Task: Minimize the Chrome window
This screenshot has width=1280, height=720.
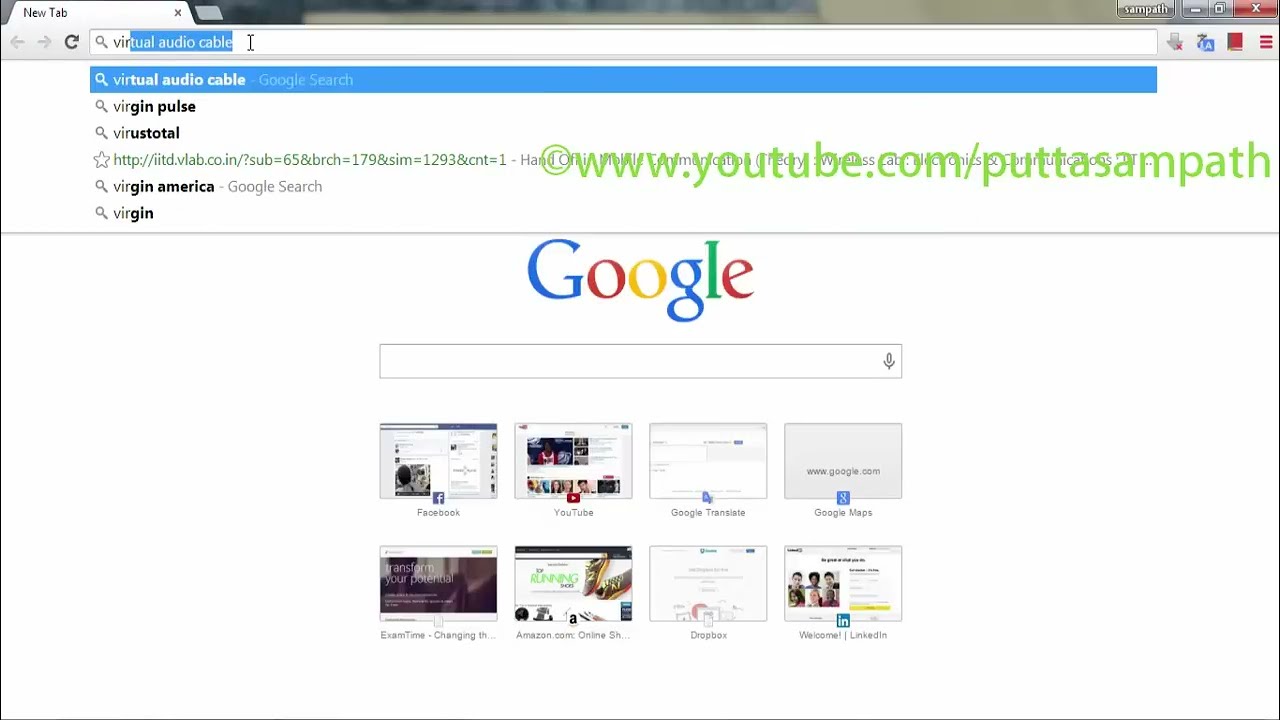Action: coord(1195,9)
